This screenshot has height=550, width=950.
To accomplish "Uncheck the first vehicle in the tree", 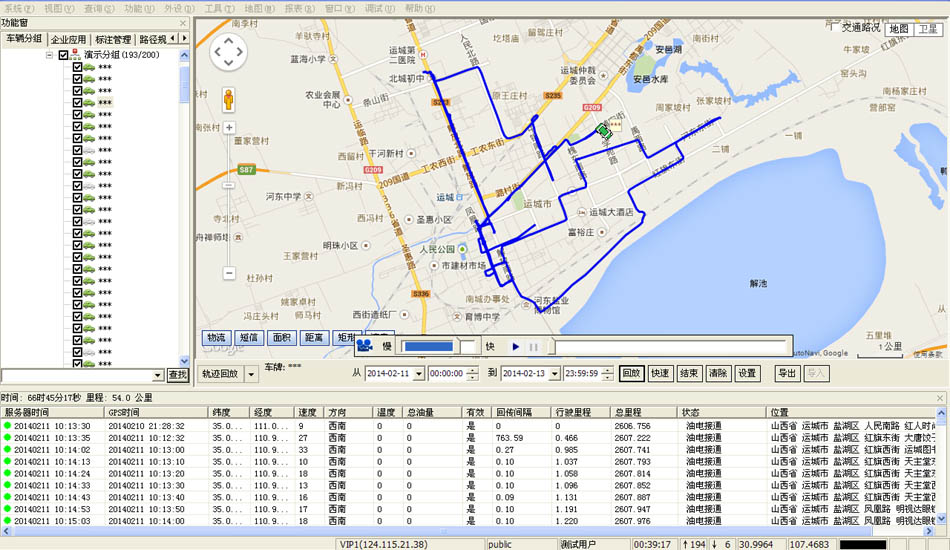I will click(x=78, y=67).
